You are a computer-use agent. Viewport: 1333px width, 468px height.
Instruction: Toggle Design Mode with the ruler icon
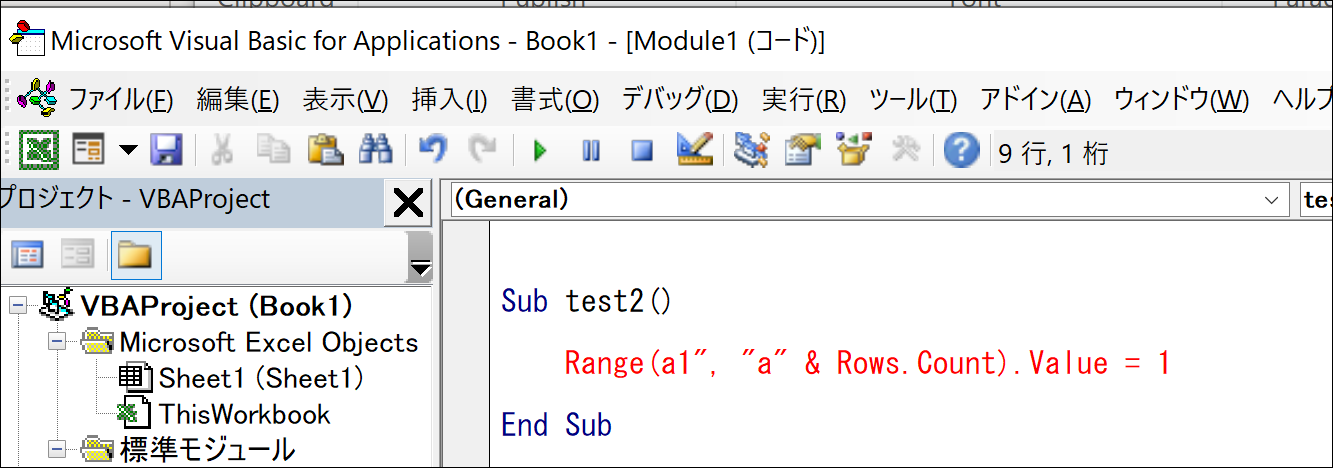(x=694, y=151)
